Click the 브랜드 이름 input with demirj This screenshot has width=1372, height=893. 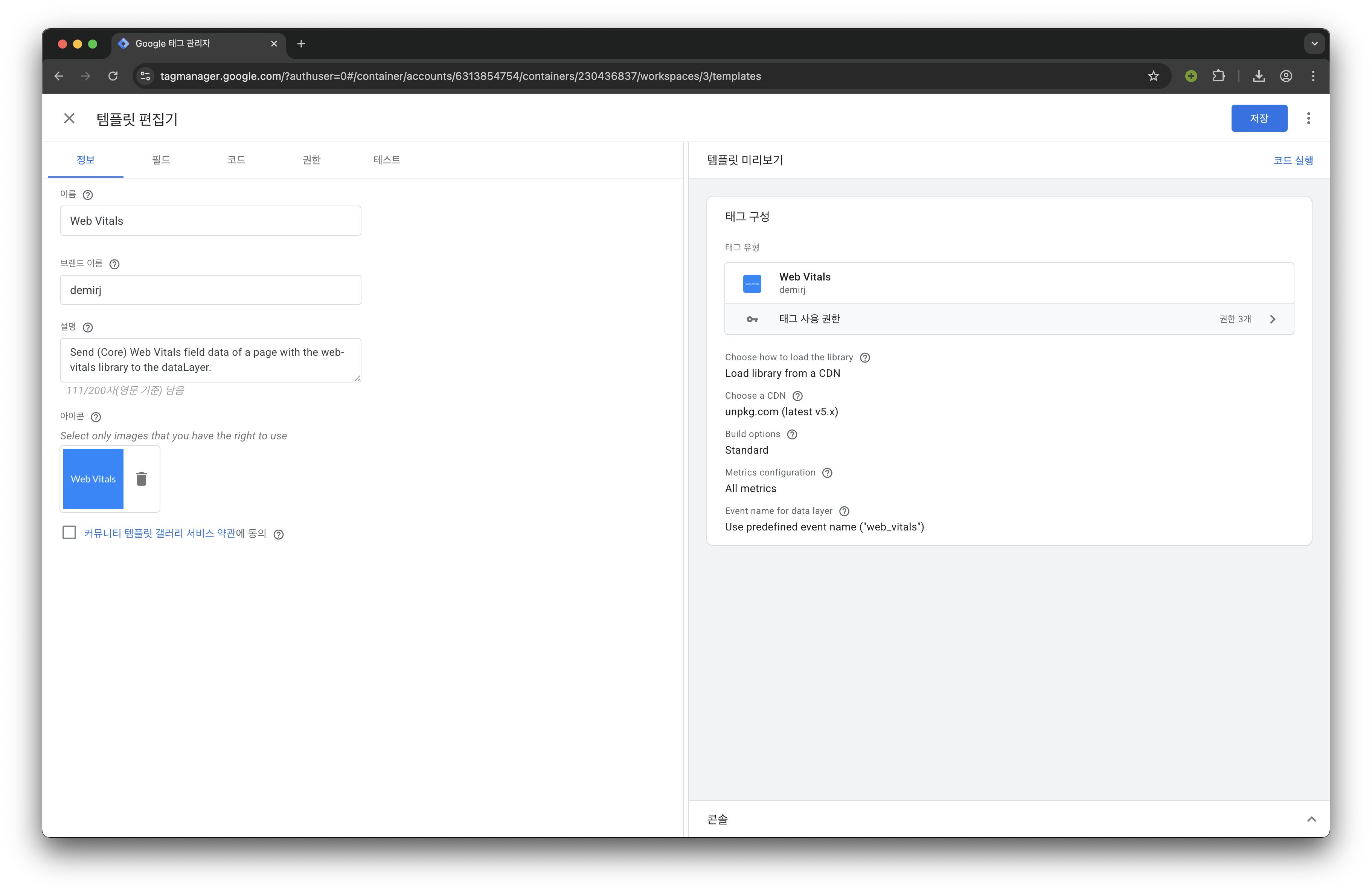(x=210, y=290)
